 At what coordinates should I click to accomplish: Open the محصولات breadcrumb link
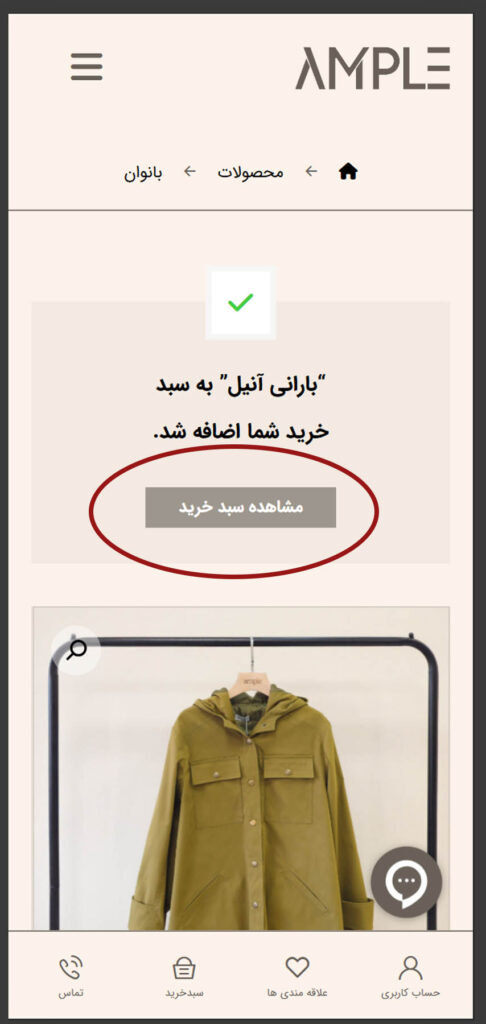point(251,172)
